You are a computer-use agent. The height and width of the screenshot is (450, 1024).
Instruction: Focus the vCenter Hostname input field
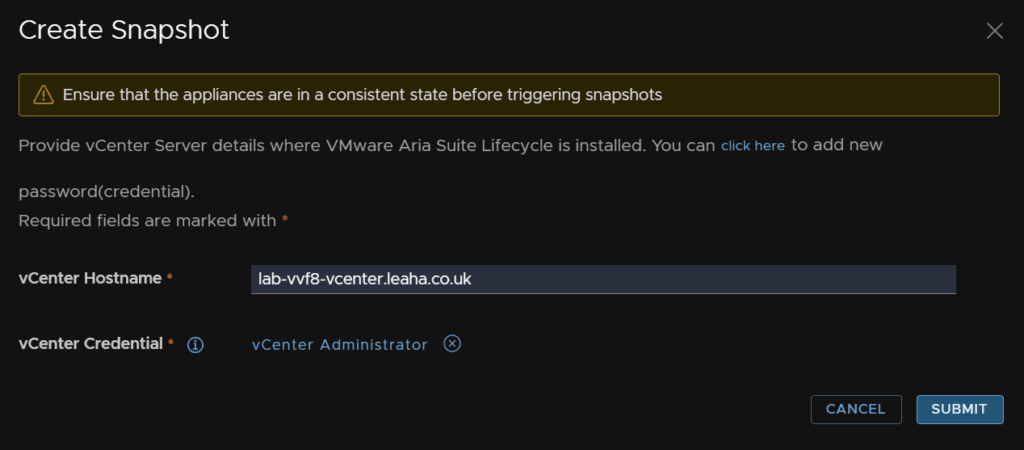coord(603,280)
